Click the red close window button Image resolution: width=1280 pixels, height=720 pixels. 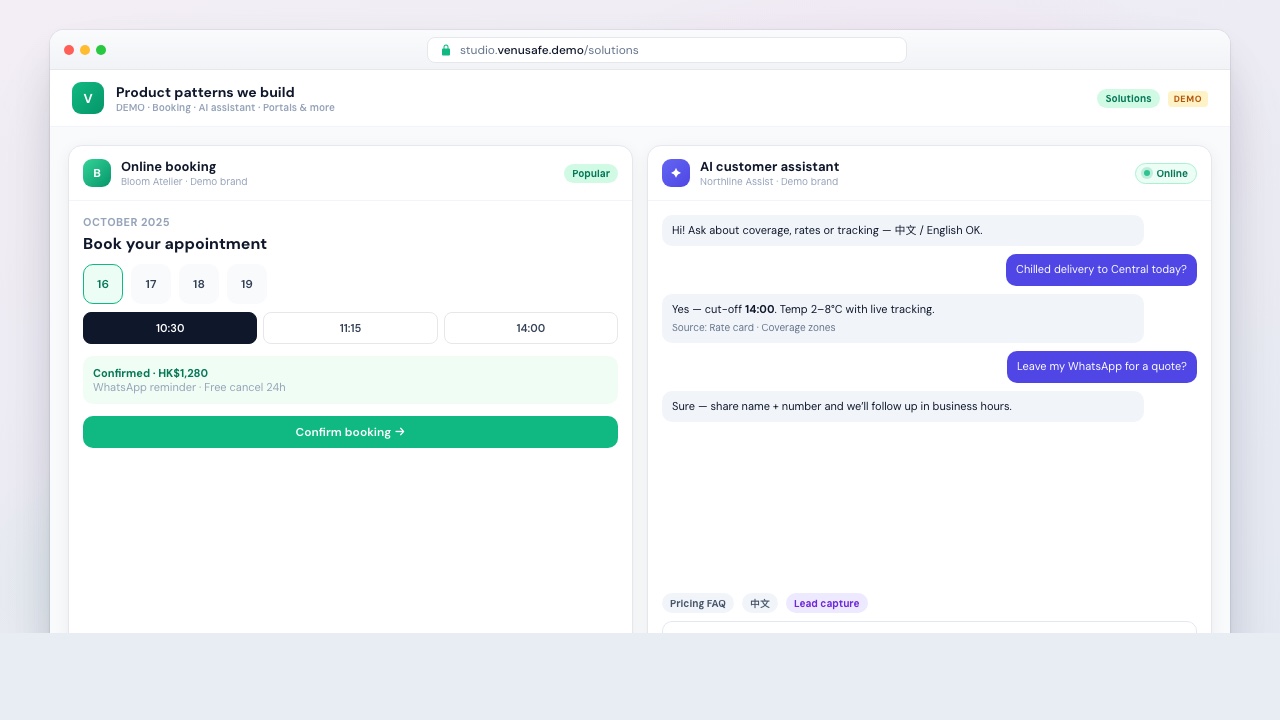click(69, 50)
